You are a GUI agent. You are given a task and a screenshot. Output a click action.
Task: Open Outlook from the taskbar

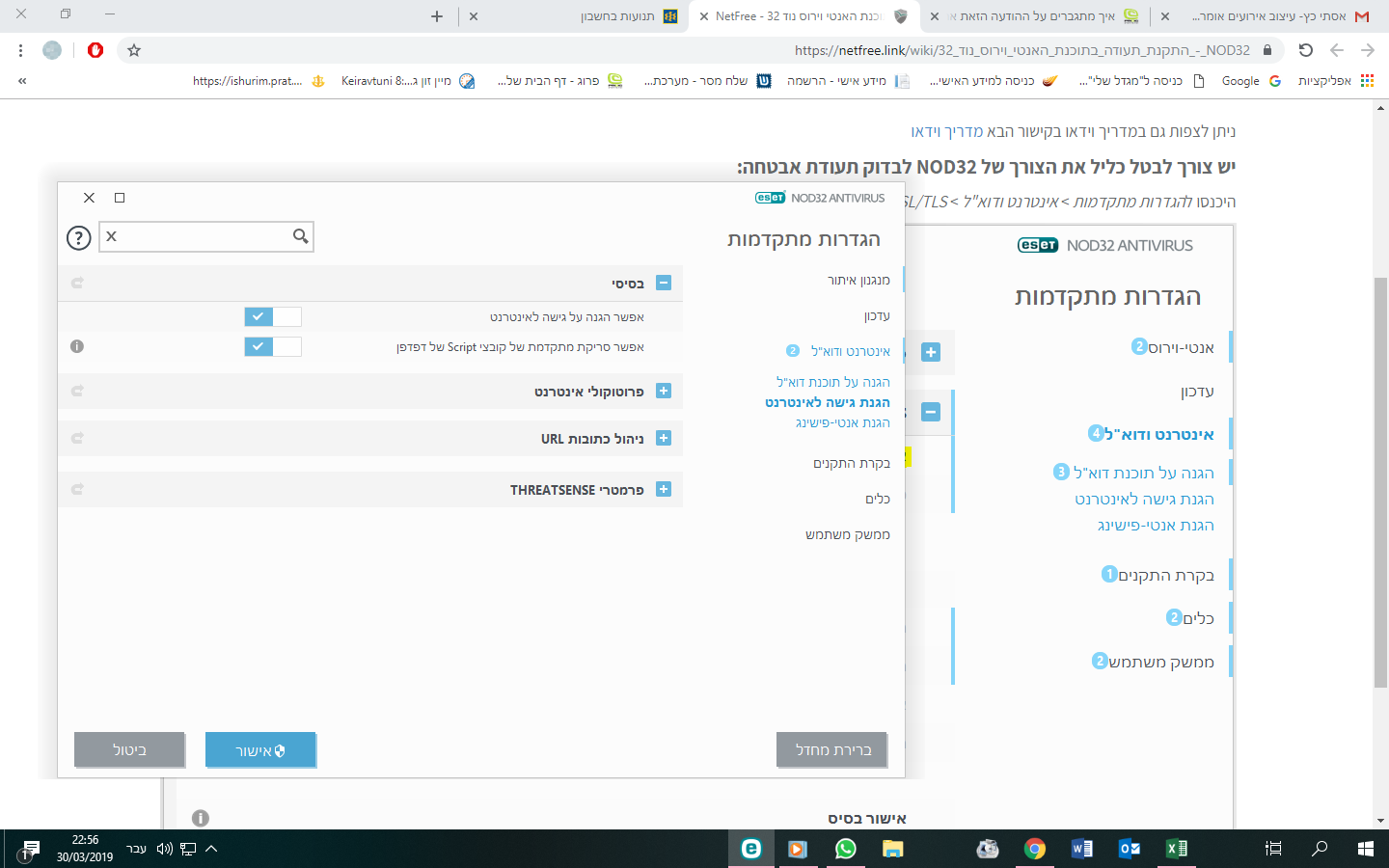tap(1129, 849)
